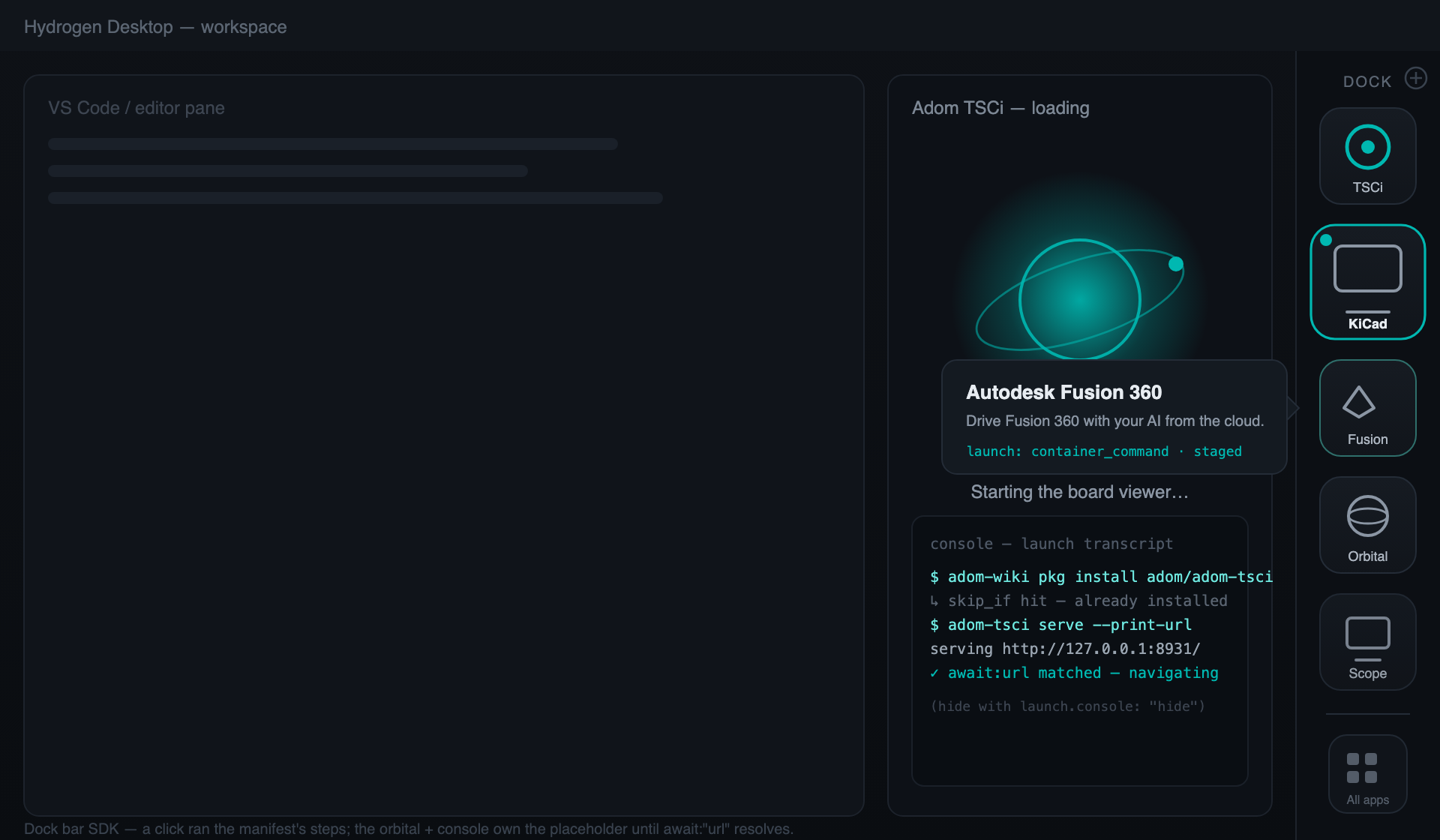Viewport: 1440px width, 840px height.
Task: Click 'Starting the board viewer…' status text
Action: pos(1079,492)
